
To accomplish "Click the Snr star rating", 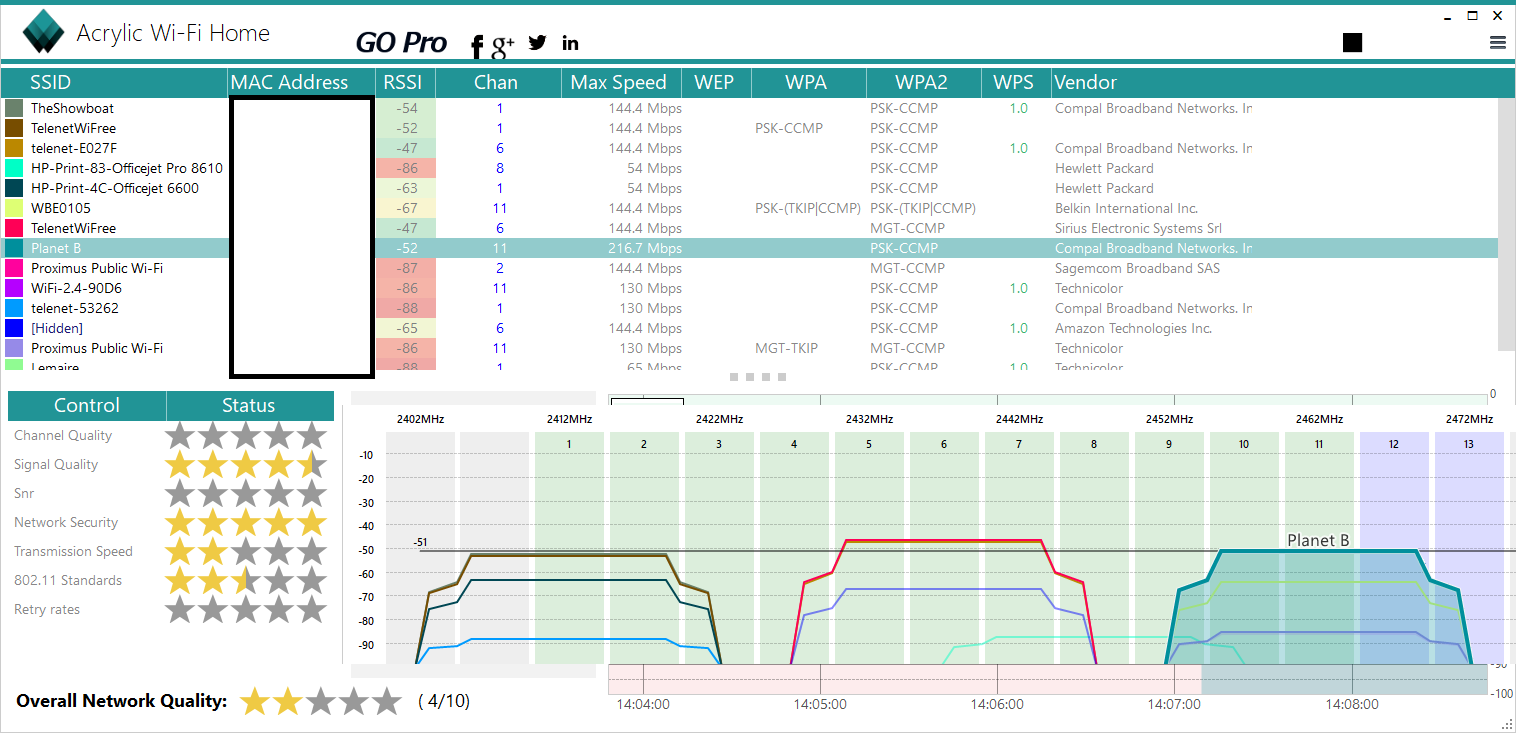I will point(246,493).
